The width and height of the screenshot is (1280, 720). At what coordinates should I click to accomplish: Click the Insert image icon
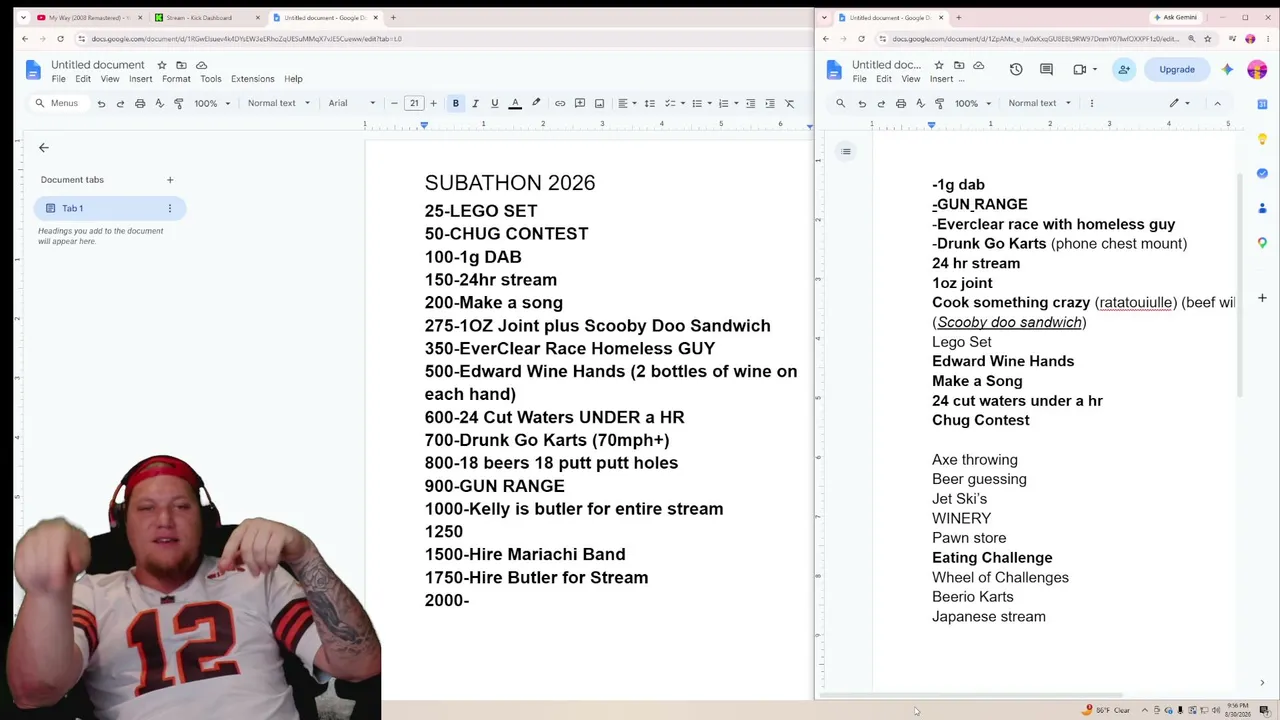click(x=599, y=103)
